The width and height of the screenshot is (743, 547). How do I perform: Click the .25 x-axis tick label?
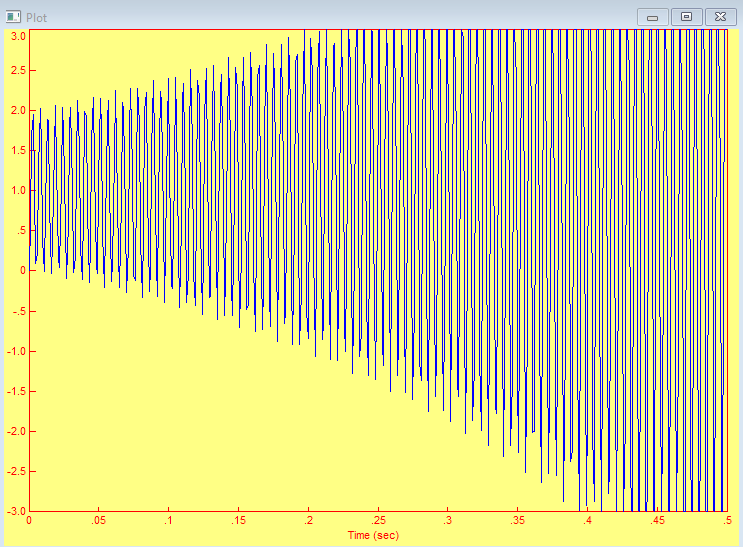pyautogui.click(x=378, y=521)
